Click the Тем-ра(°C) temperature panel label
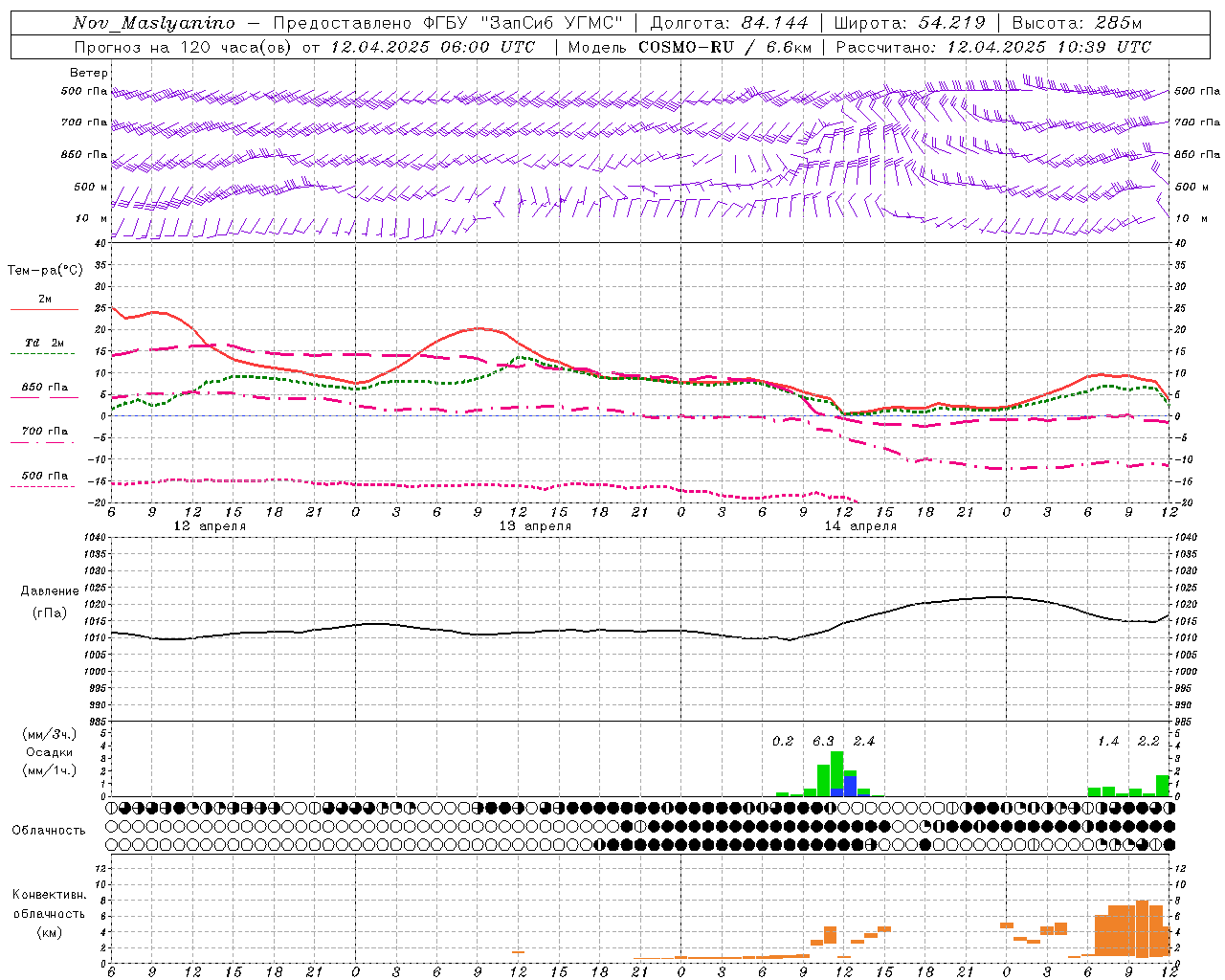This screenshot has height=980, width=1225. pos(45,271)
